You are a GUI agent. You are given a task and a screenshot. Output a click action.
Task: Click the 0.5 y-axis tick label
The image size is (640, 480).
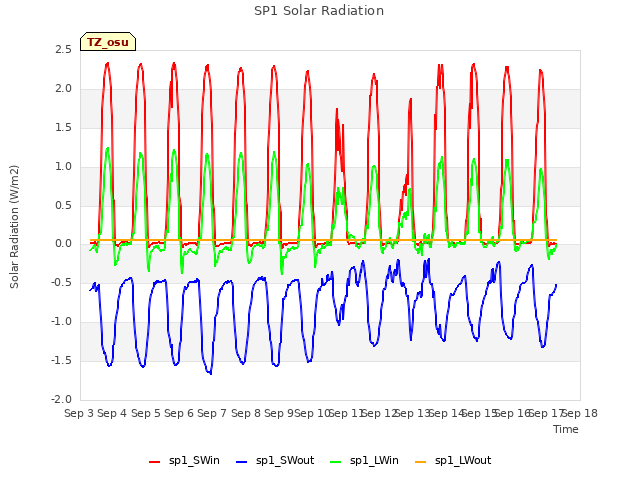coord(63,205)
